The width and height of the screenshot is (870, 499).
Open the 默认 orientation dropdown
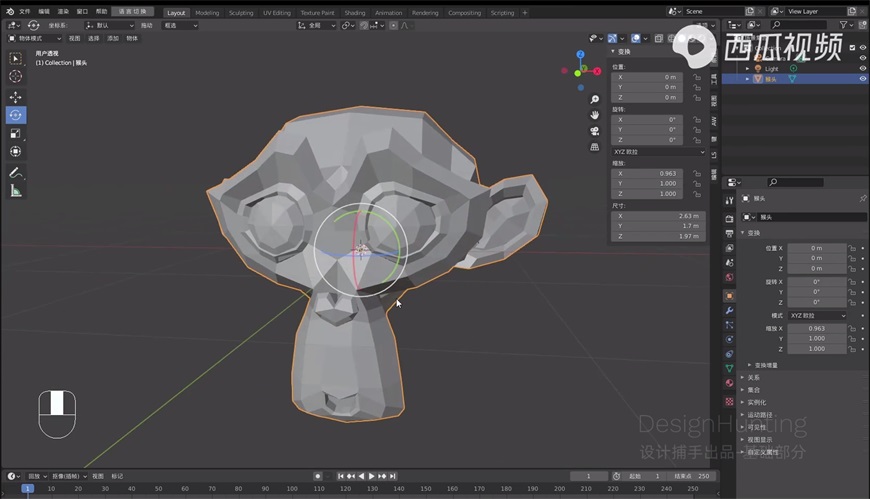tap(109, 26)
